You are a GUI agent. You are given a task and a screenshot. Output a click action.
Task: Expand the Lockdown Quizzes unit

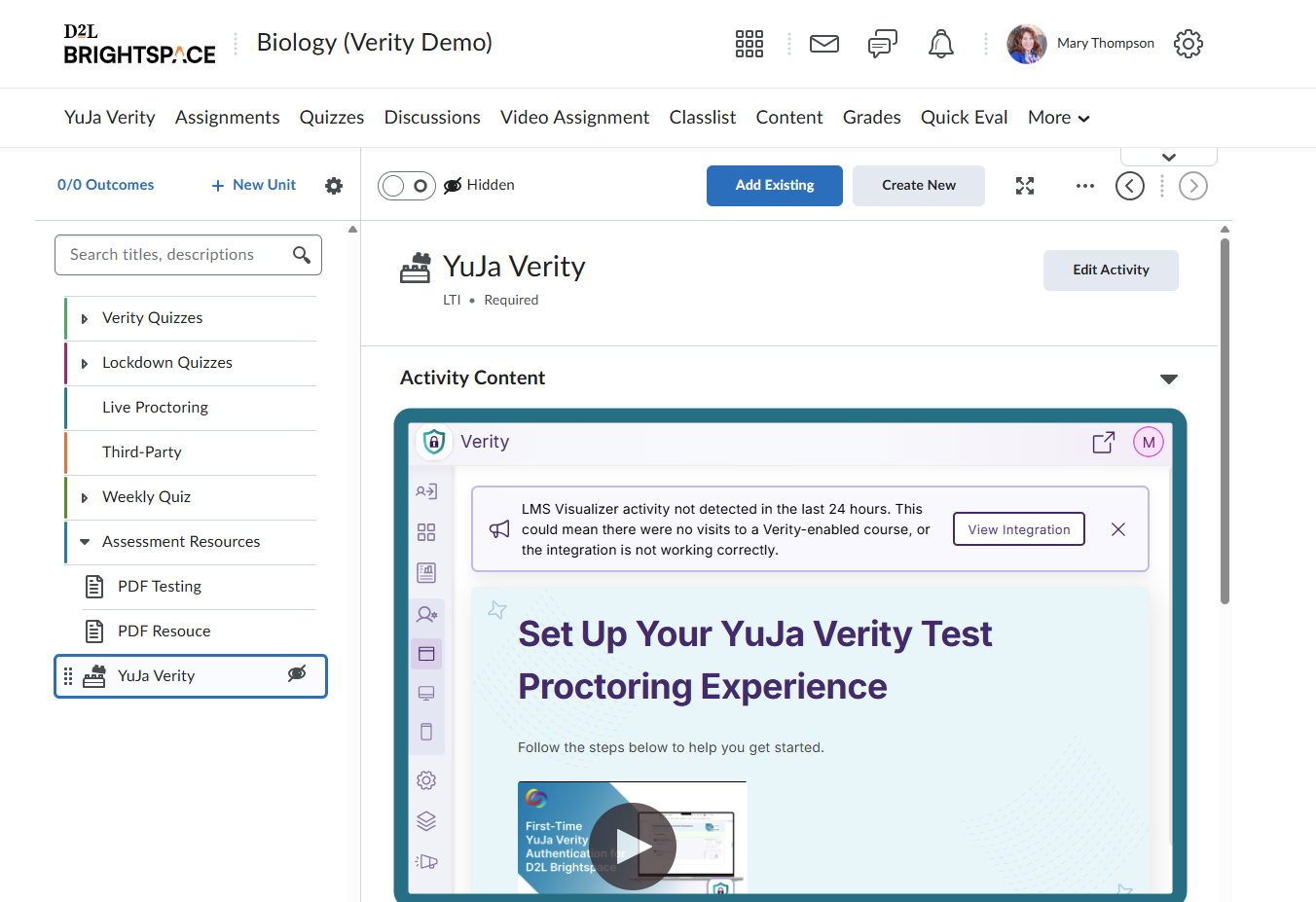point(85,364)
